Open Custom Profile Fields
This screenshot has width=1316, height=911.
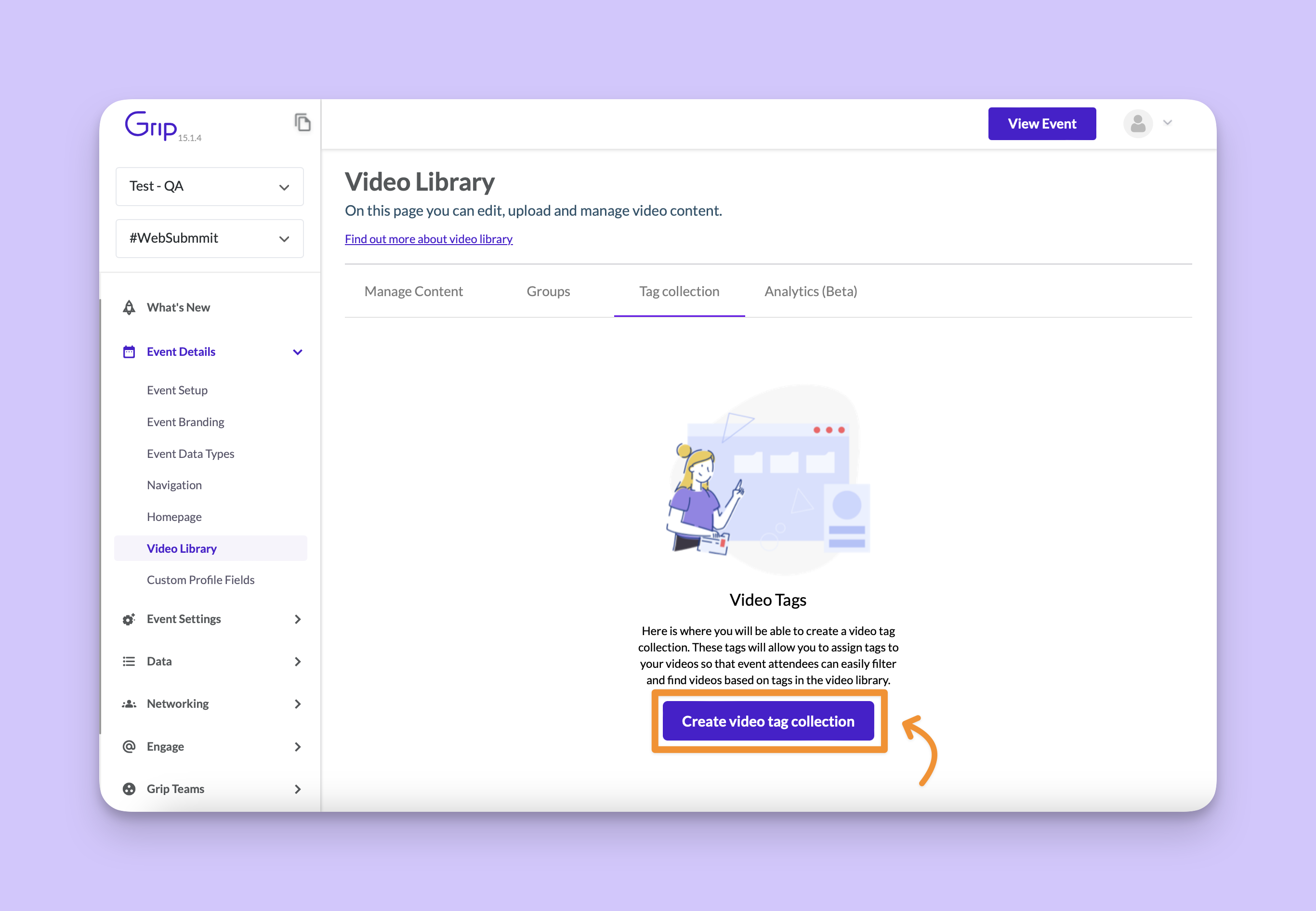200,580
